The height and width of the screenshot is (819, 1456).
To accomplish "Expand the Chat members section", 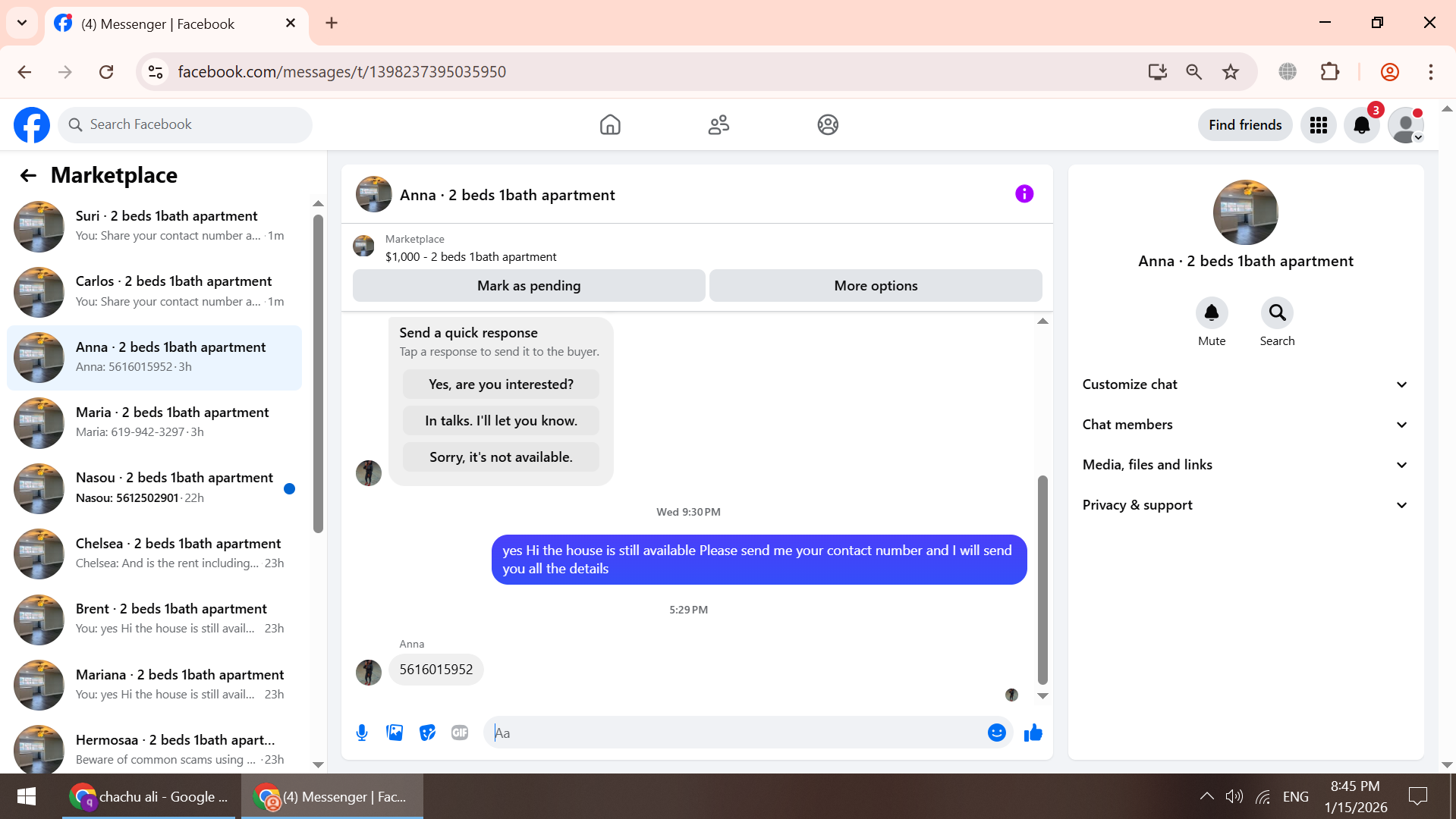I will (1245, 425).
